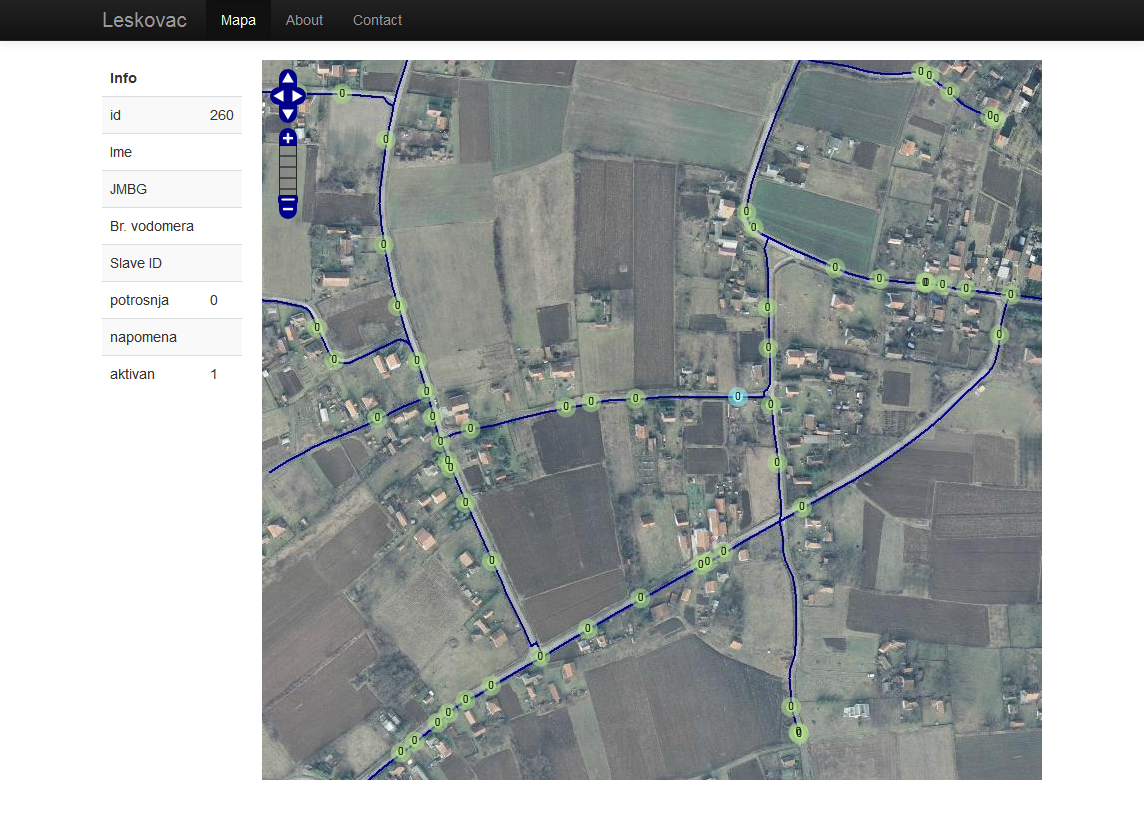Screen dimensions: 1144x834
Task: Pan the map right with the arrow
Action: coord(299,96)
